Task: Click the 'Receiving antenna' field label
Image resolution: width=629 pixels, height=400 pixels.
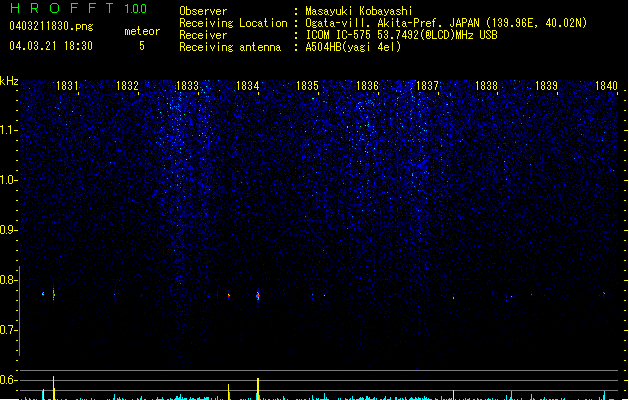Action: point(230,47)
